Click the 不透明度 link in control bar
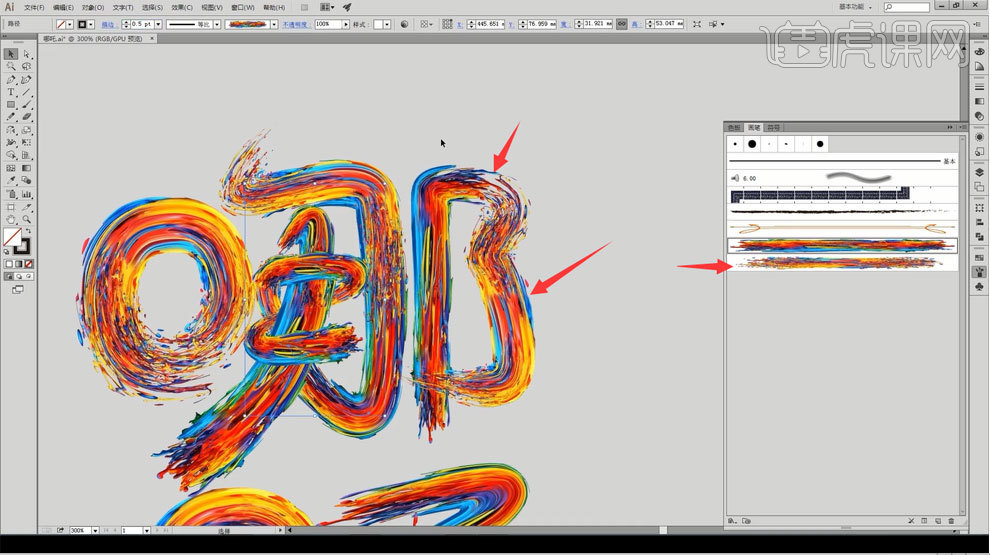Image resolution: width=990 pixels, height=555 pixels. pos(295,23)
